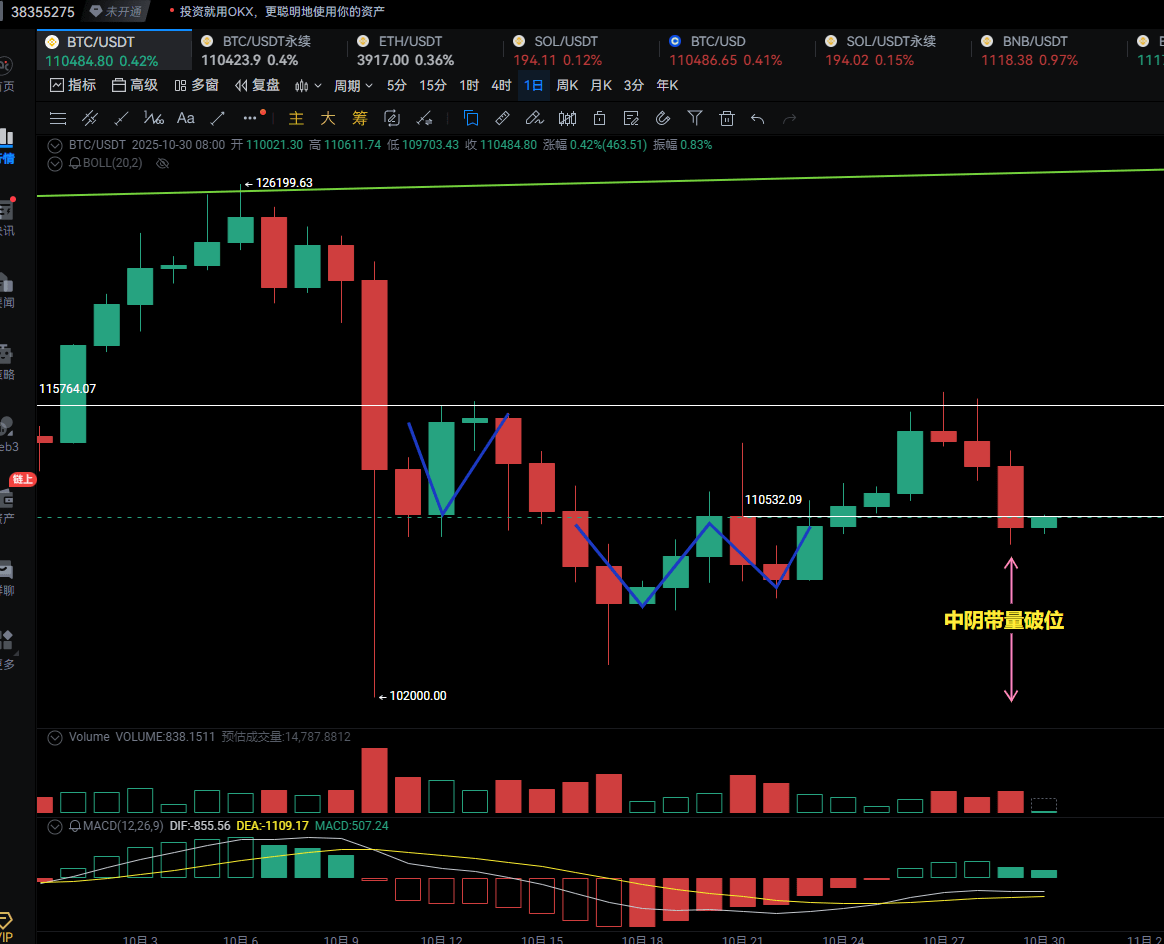The width and height of the screenshot is (1164, 944).
Task: Select the arrow line drawing tool
Action: click(217, 118)
